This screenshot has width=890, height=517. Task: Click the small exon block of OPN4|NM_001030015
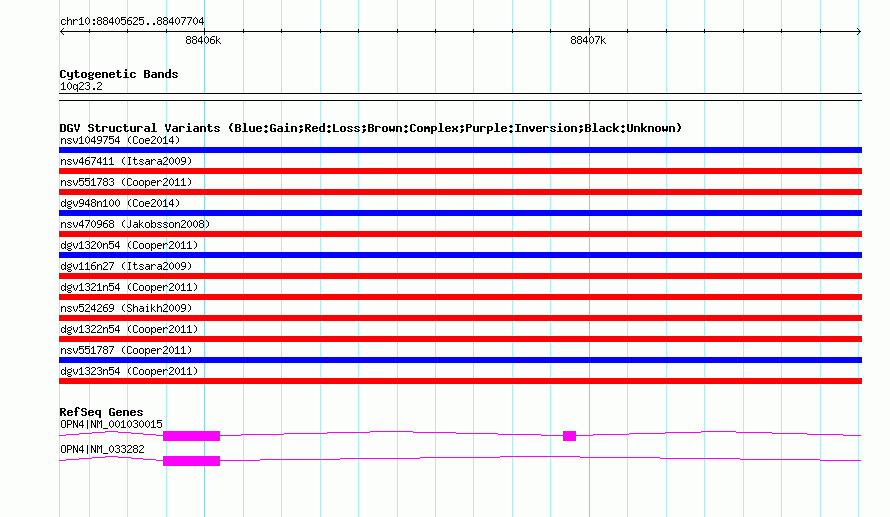click(569, 436)
